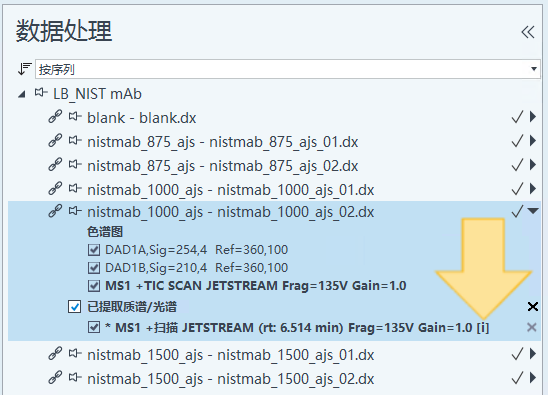
Task: Click checkmark for nistmab_1000_ajs_02.dx
Action: click(517, 211)
